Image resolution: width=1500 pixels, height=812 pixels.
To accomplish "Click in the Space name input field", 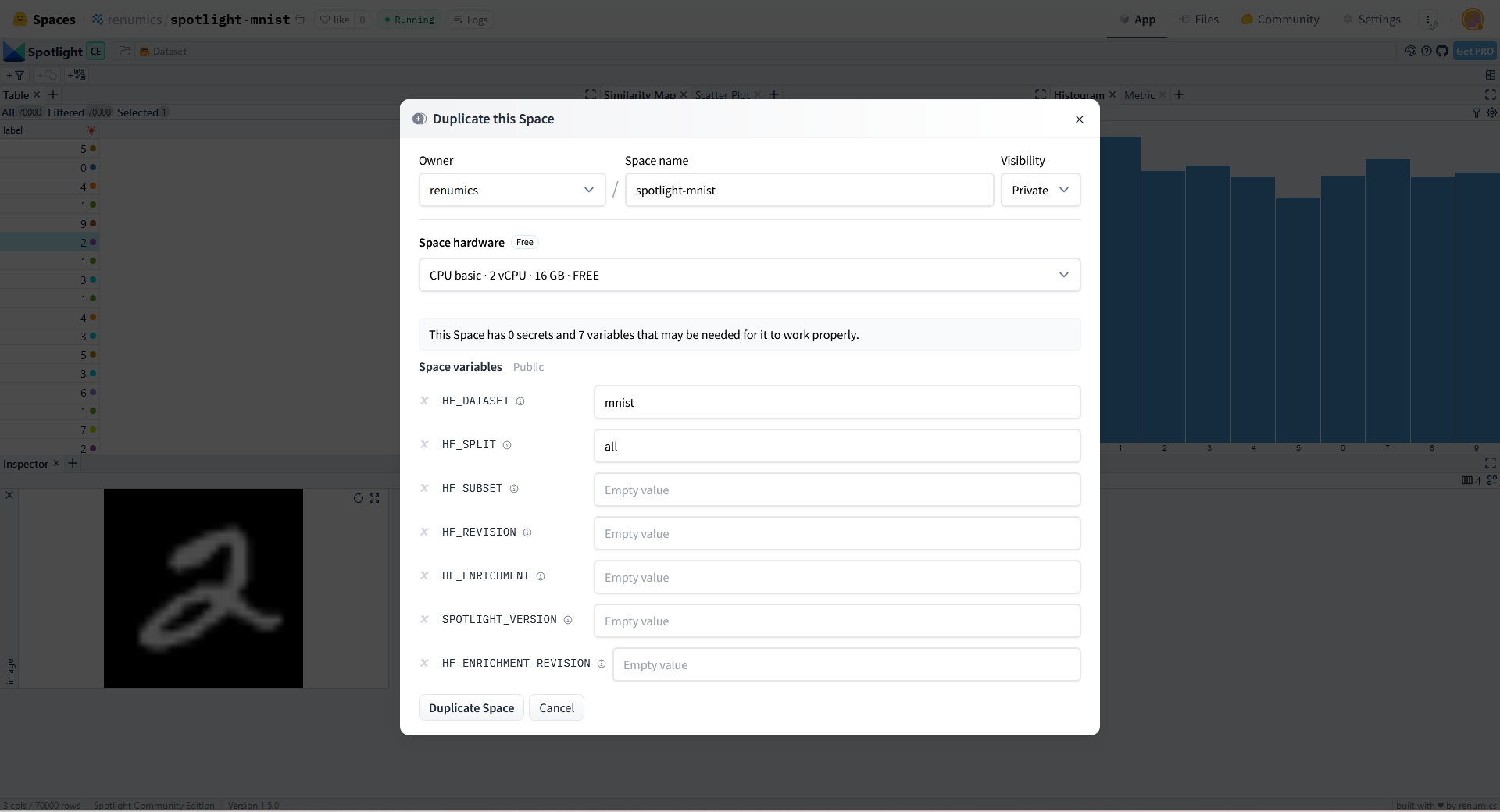I will point(809,190).
